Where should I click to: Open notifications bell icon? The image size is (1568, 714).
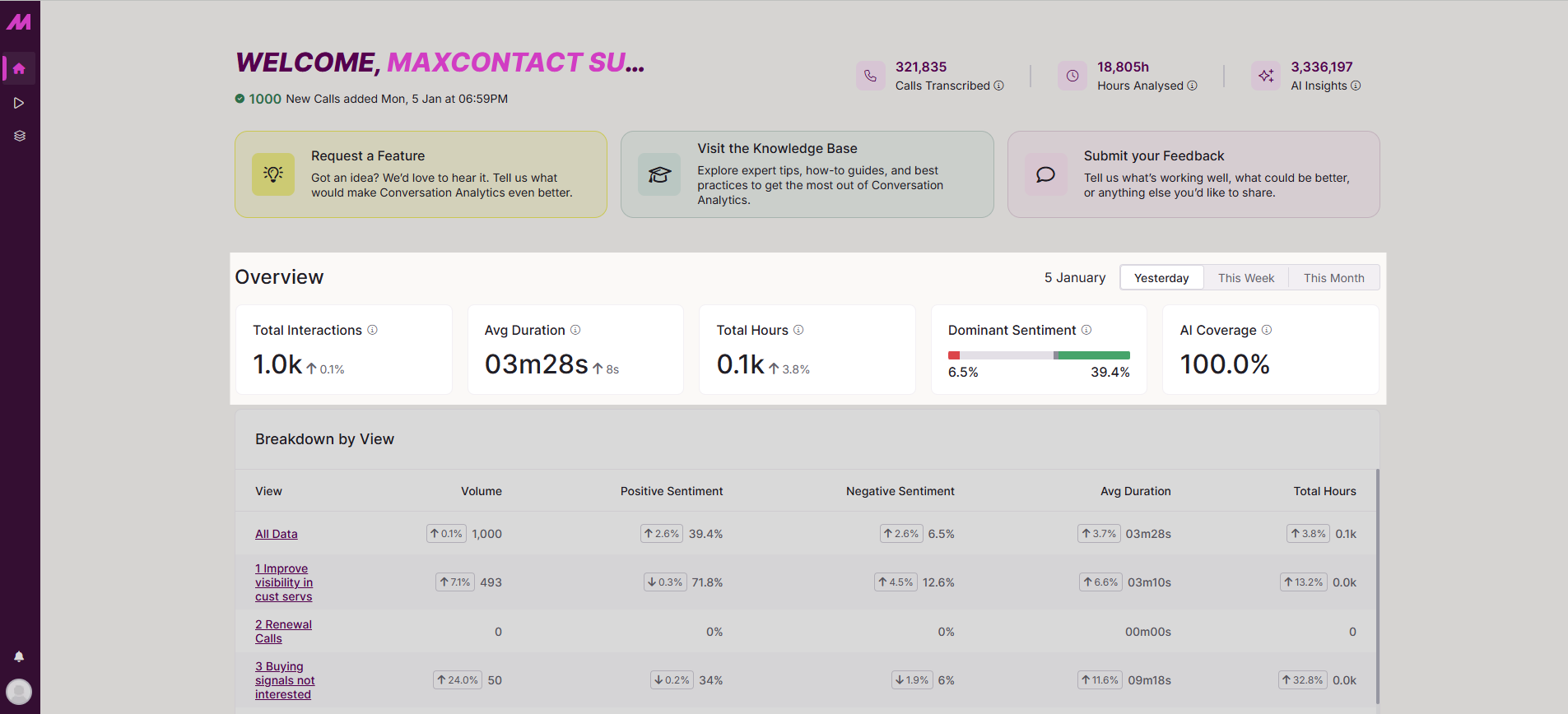pyautogui.click(x=19, y=656)
